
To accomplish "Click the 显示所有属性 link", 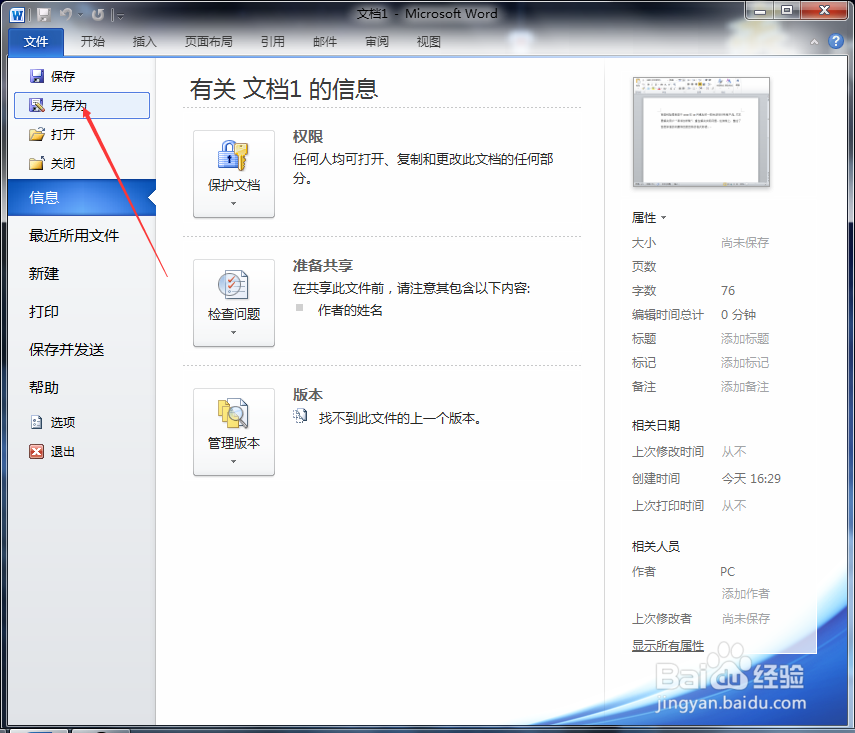I will click(668, 646).
